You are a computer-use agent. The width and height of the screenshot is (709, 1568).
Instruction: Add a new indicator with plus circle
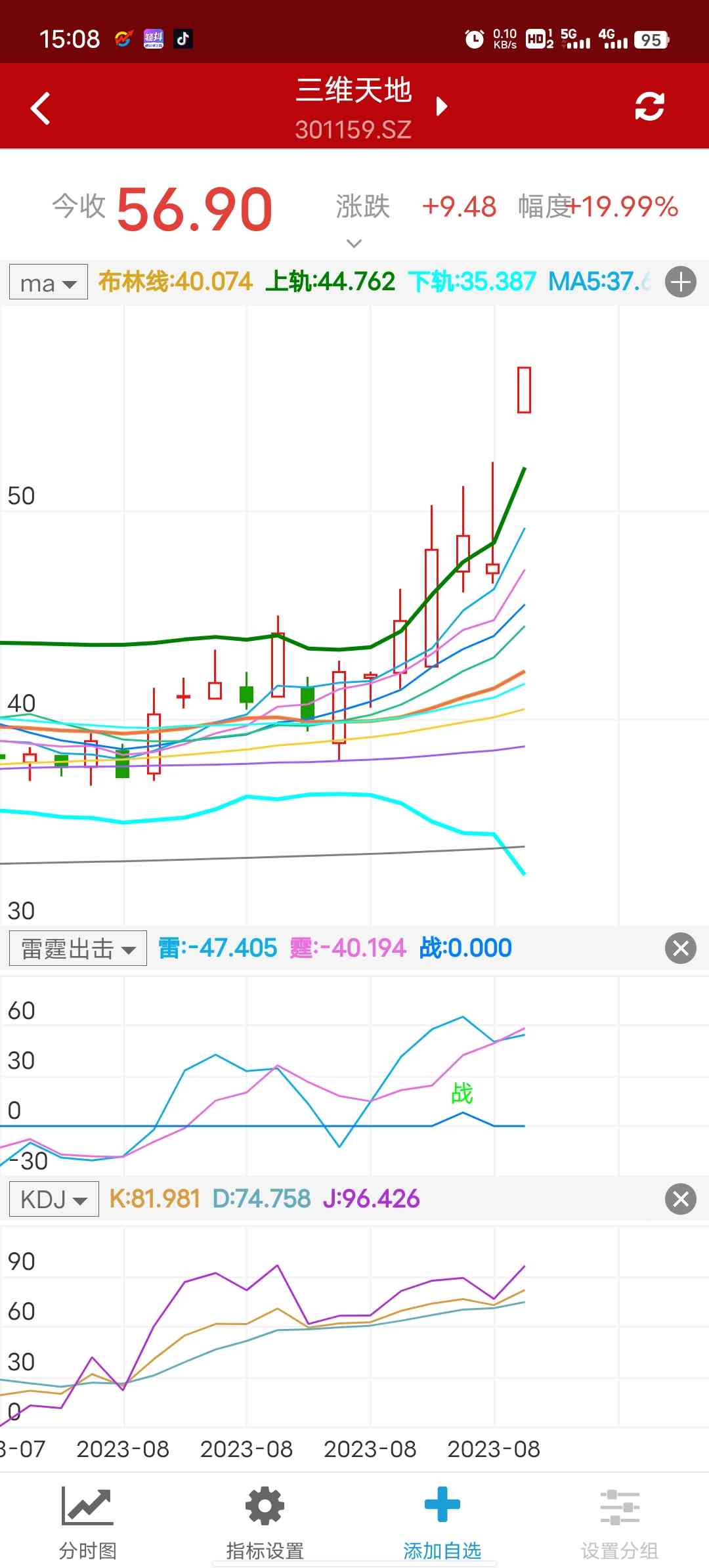coord(681,282)
